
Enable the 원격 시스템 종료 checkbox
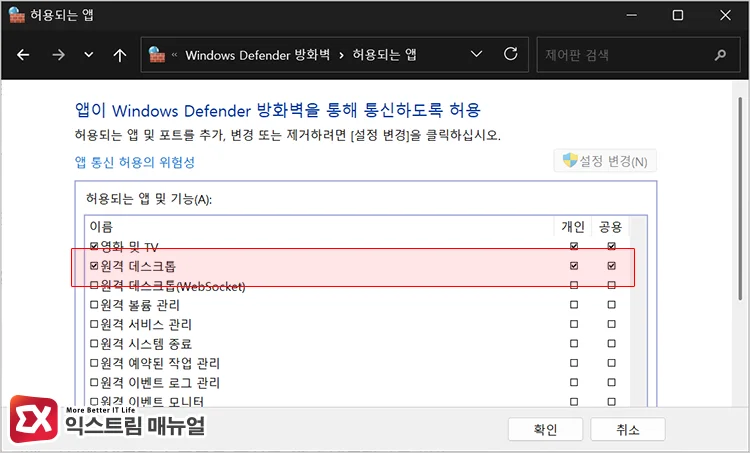(94, 343)
